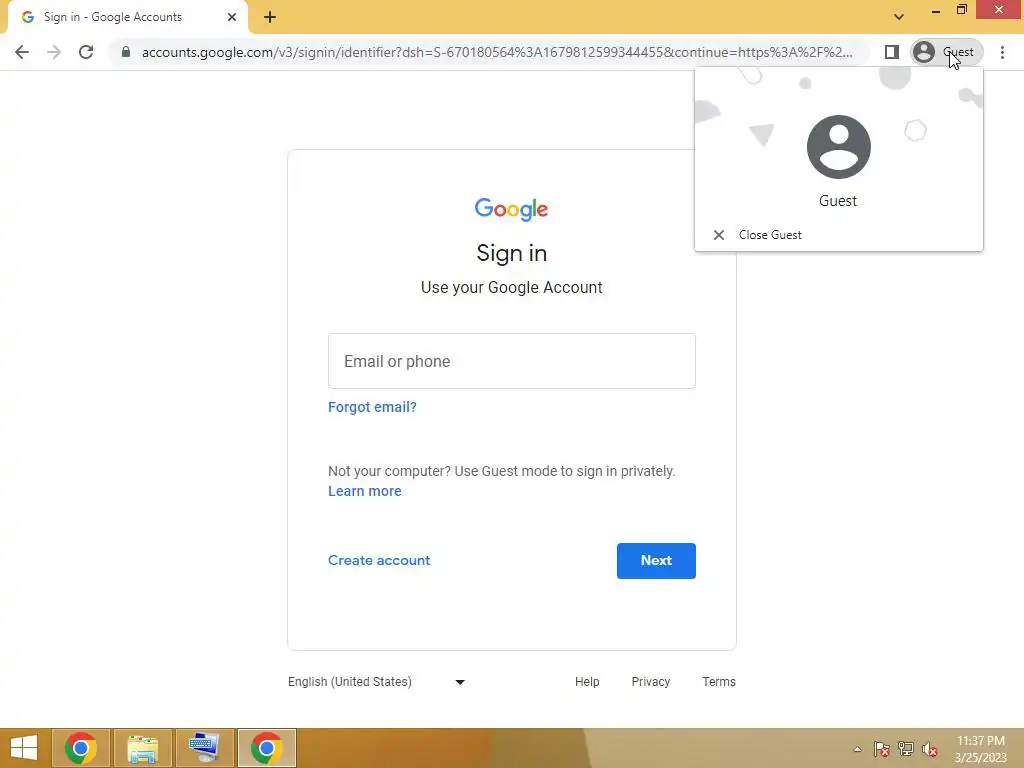View site info via padlock icon

[126, 52]
